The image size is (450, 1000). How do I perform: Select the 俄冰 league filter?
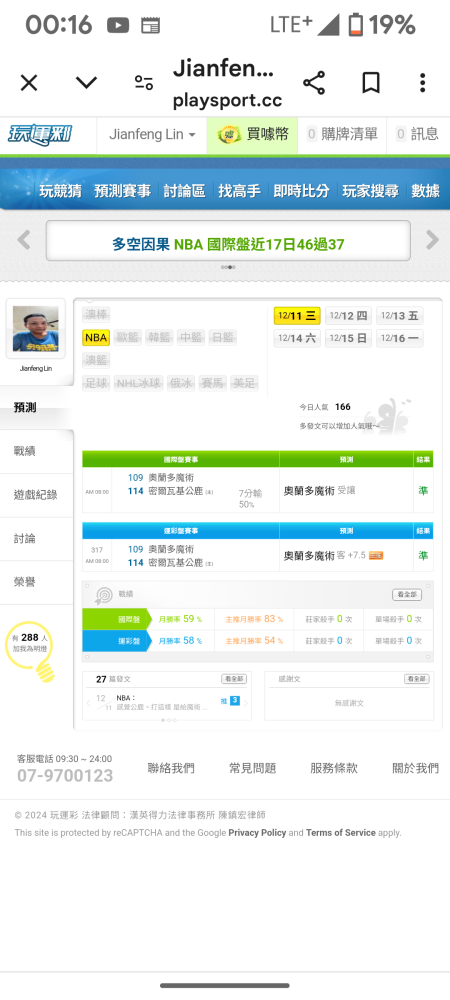(x=180, y=383)
